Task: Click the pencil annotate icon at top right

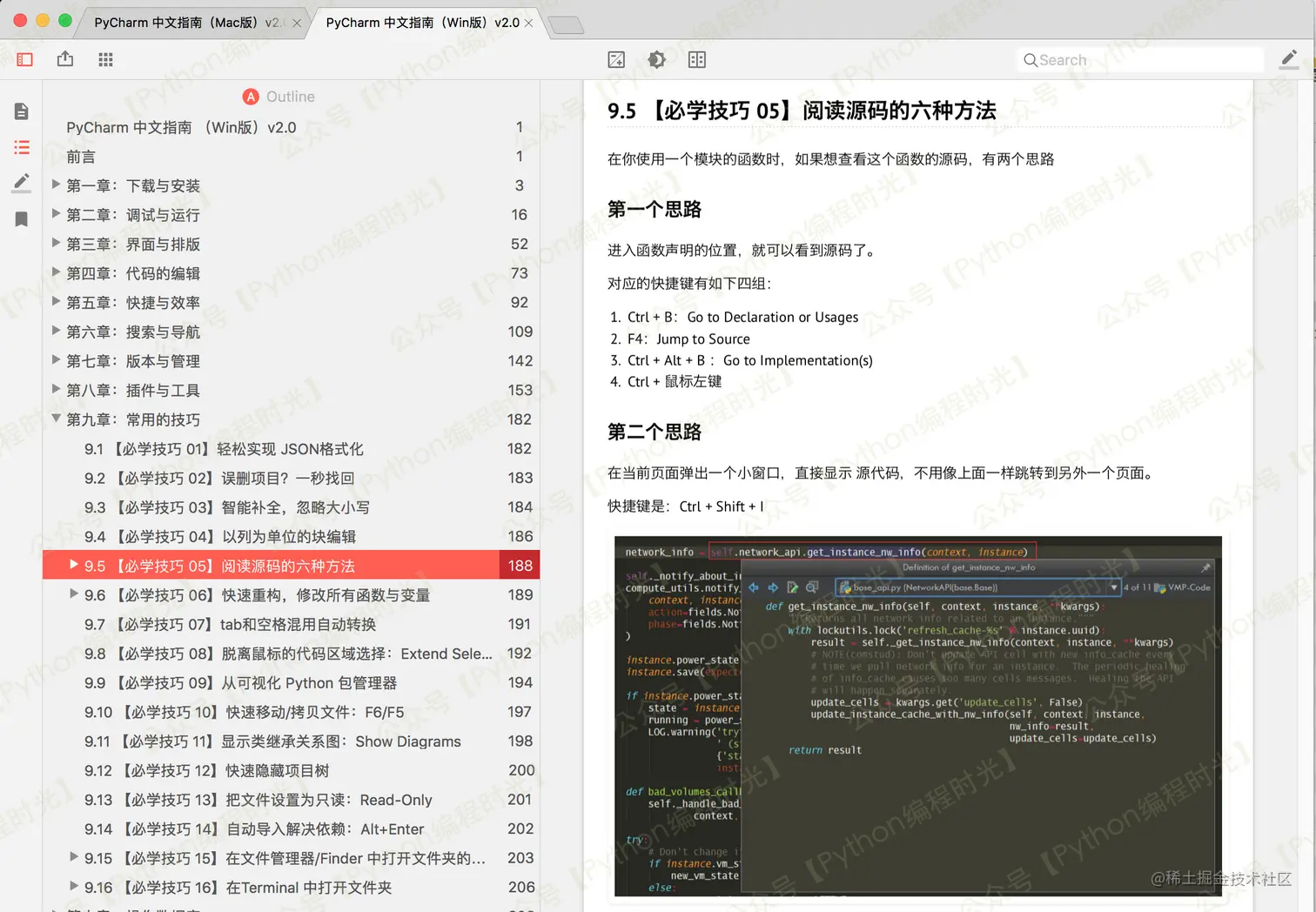Action: (1289, 59)
